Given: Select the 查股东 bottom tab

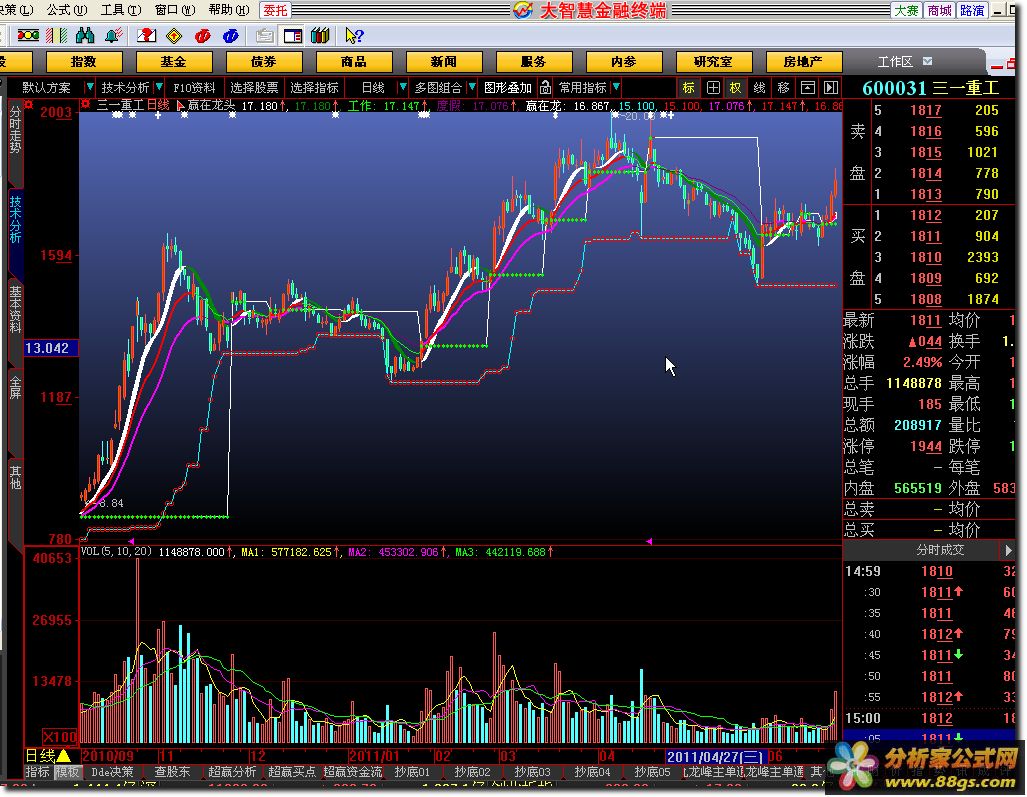Looking at the screenshot, I should (x=172, y=772).
